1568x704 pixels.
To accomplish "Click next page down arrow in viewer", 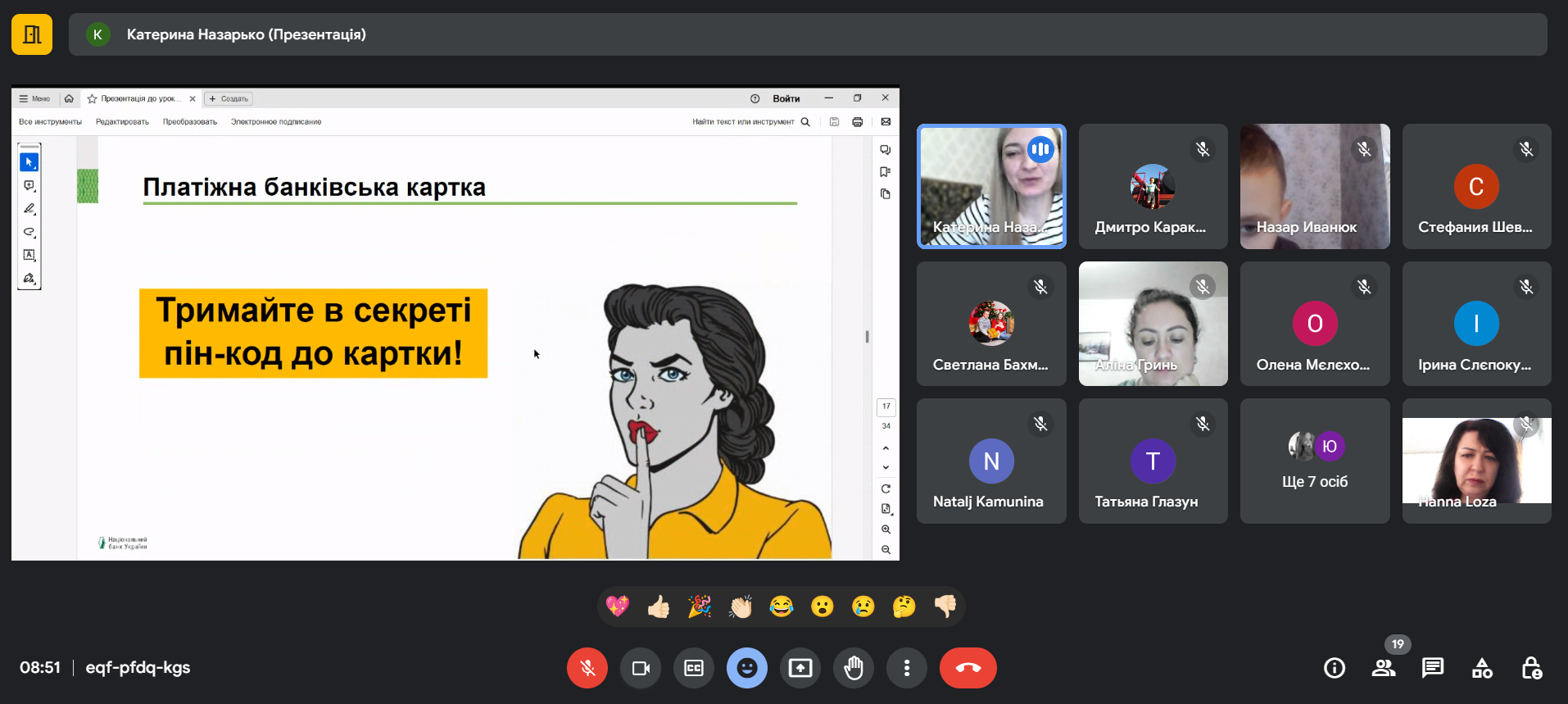I will tap(886, 467).
